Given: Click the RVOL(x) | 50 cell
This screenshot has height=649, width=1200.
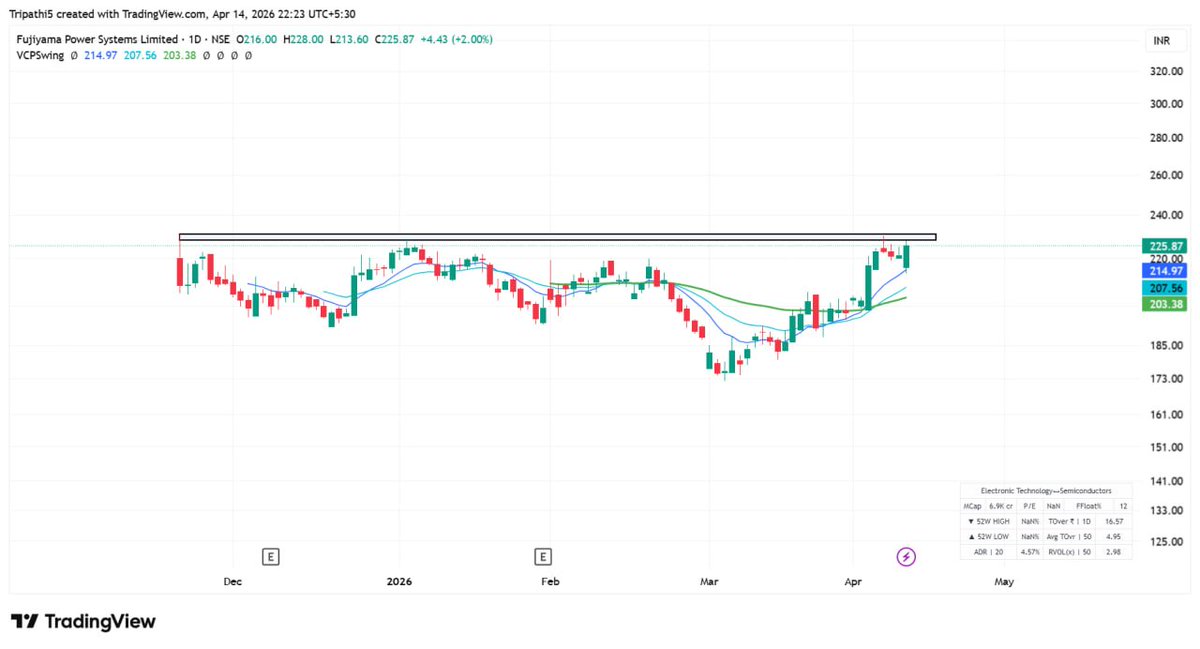Looking at the screenshot, I should pyautogui.click(x=1069, y=552).
